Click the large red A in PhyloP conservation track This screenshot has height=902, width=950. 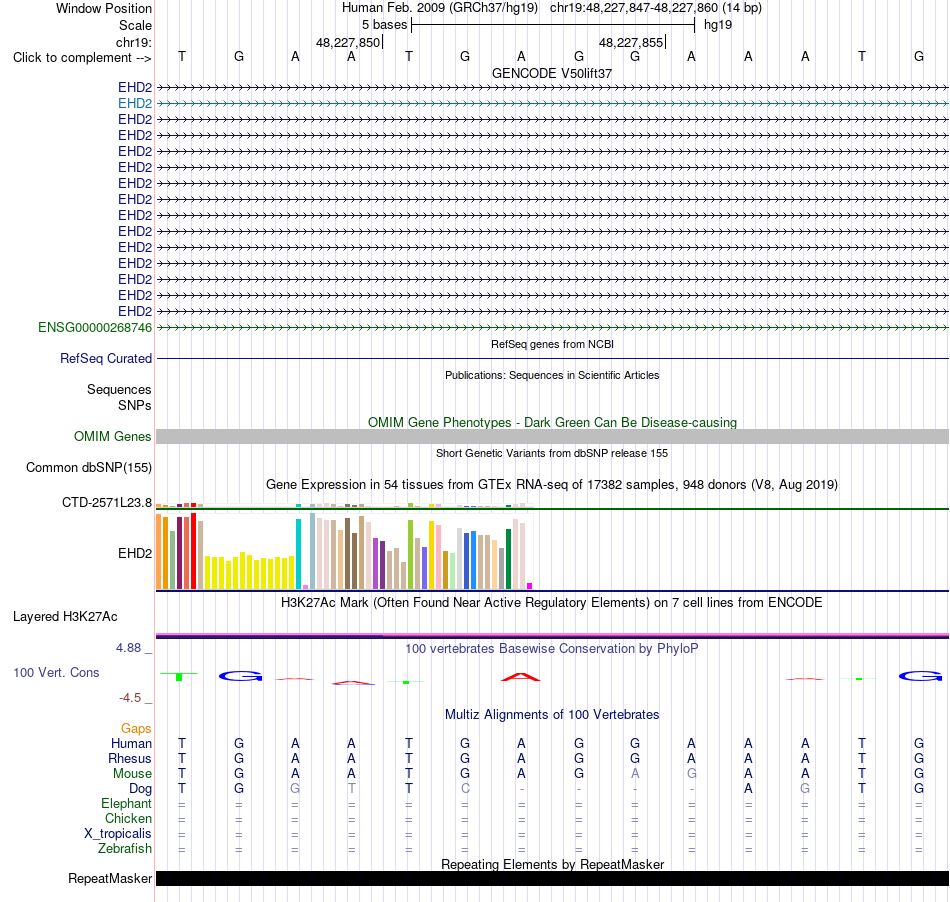pyautogui.click(x=521, y=677)
